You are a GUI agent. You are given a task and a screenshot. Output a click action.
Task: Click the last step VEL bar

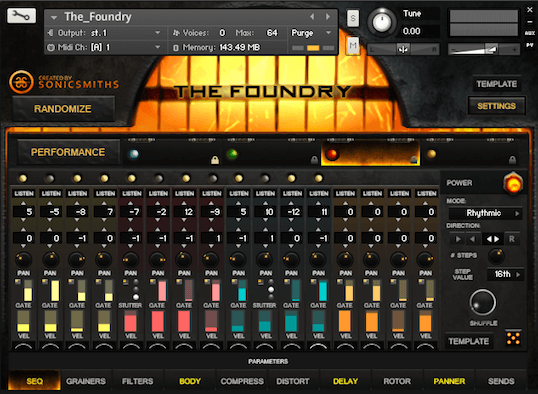(425, 321)
